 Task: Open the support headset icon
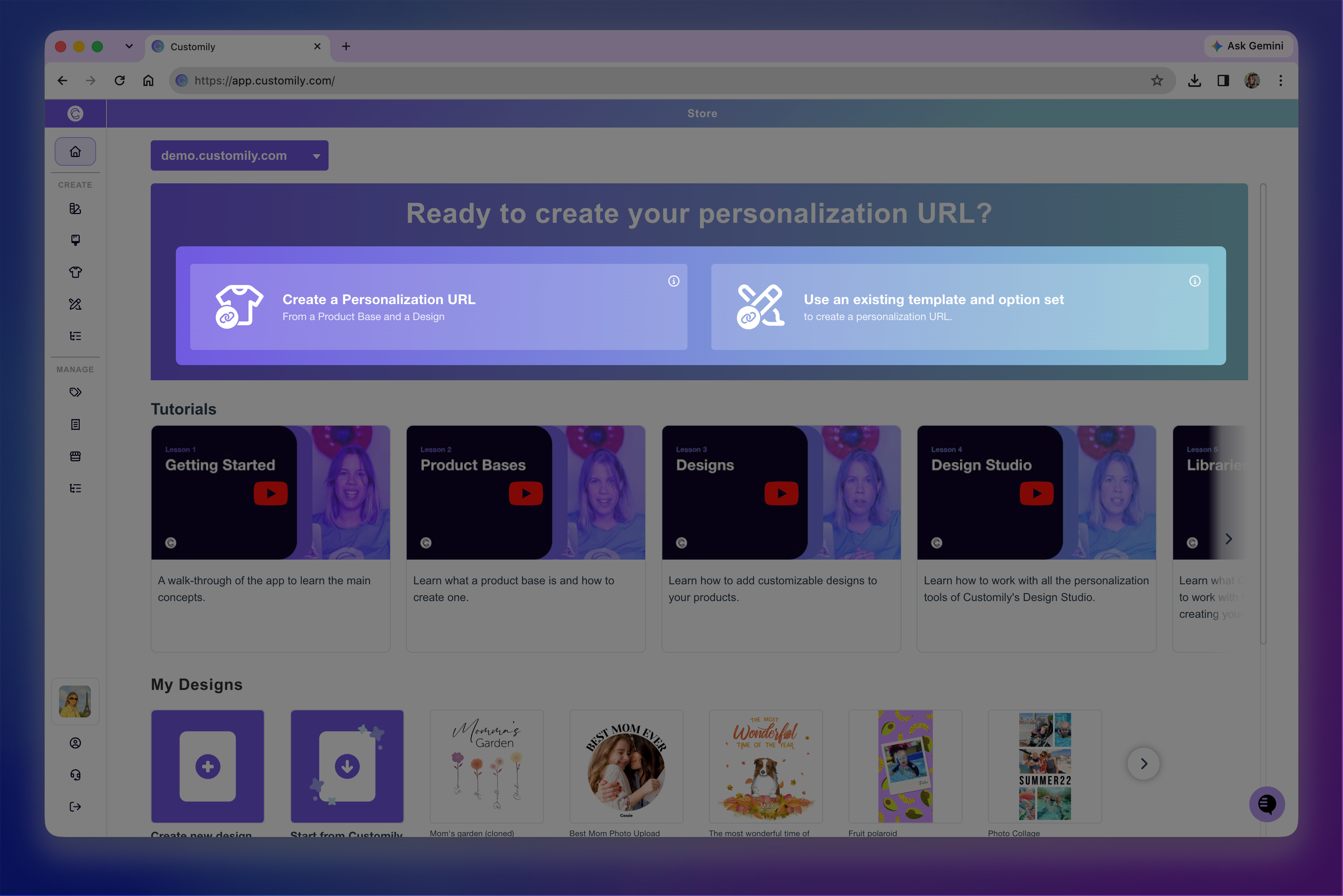coord(75,775)
